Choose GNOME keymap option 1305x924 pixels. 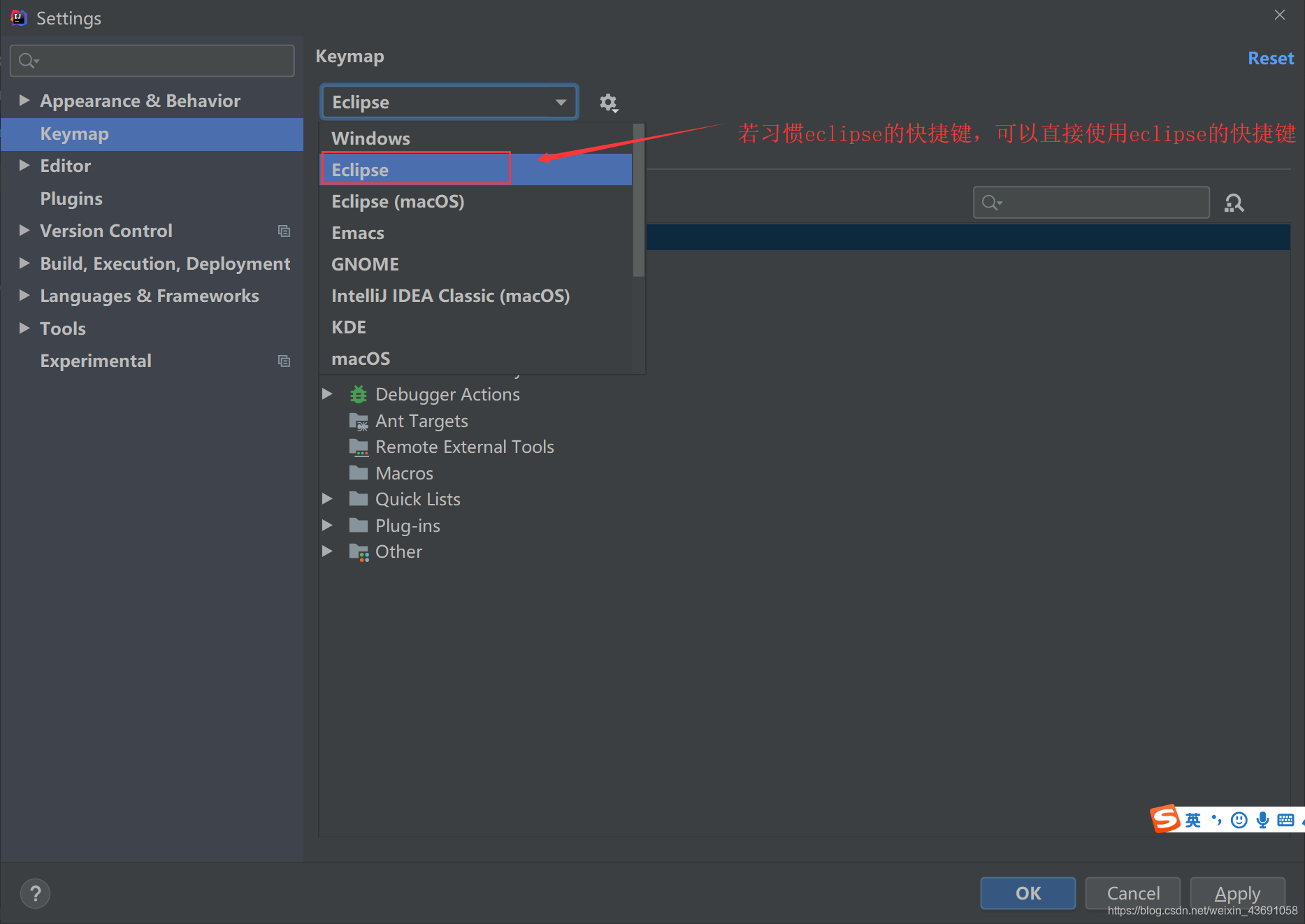[476, 264]
